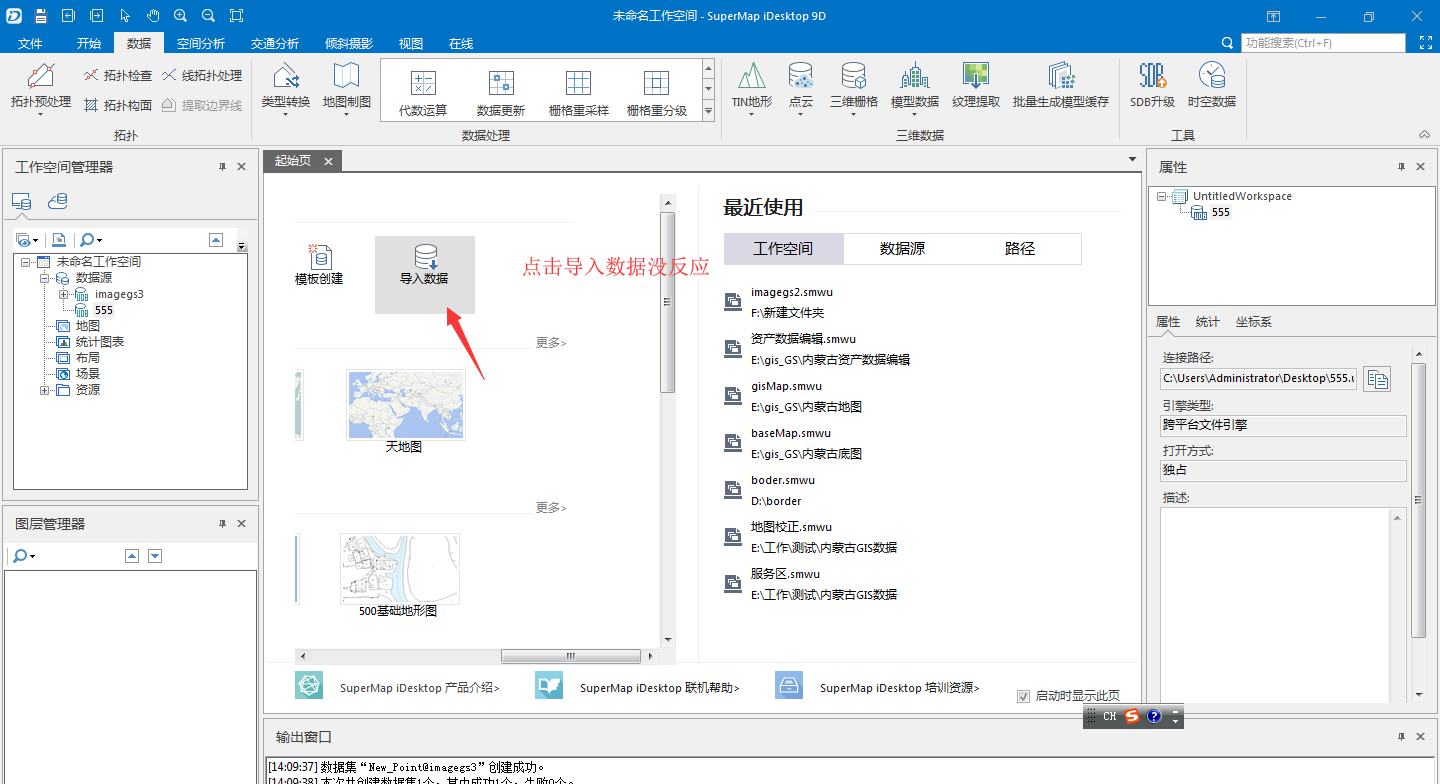Select the pointer arrow tool in title bar
This screenshot has height=784, width=1440.
point(125,16)
